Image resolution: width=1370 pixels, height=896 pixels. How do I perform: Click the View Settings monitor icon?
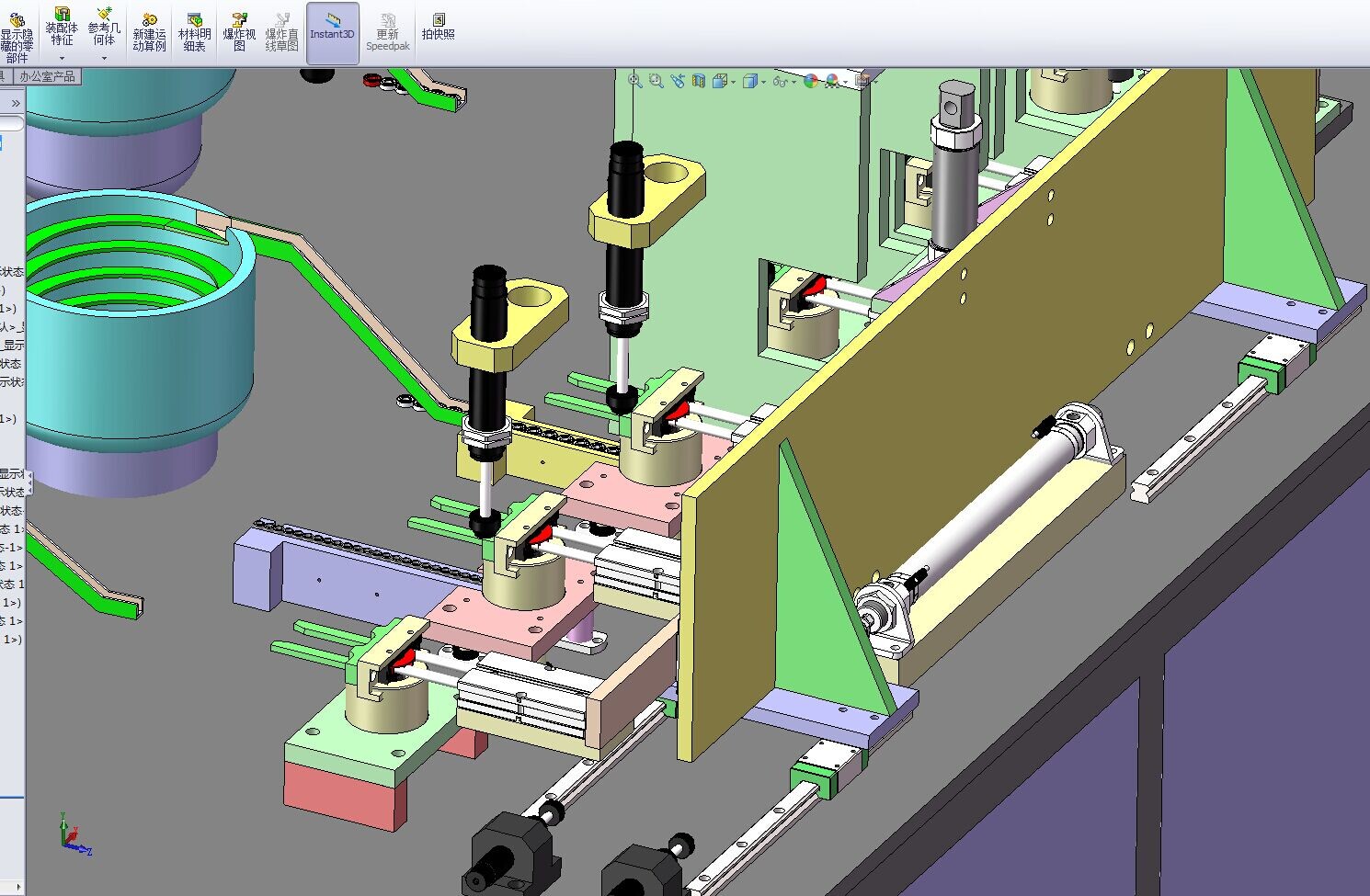(x=862, y=81)
